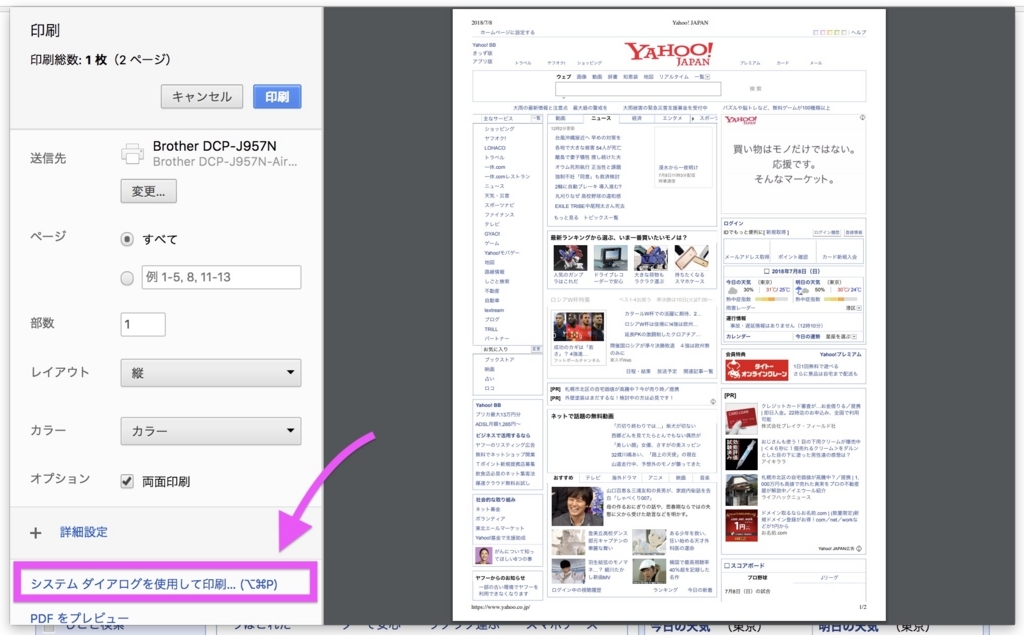The width and height of the screenshot is (1024, 635).
Task: Click the 部数 copies input field
Action: (x=143, y=324)
